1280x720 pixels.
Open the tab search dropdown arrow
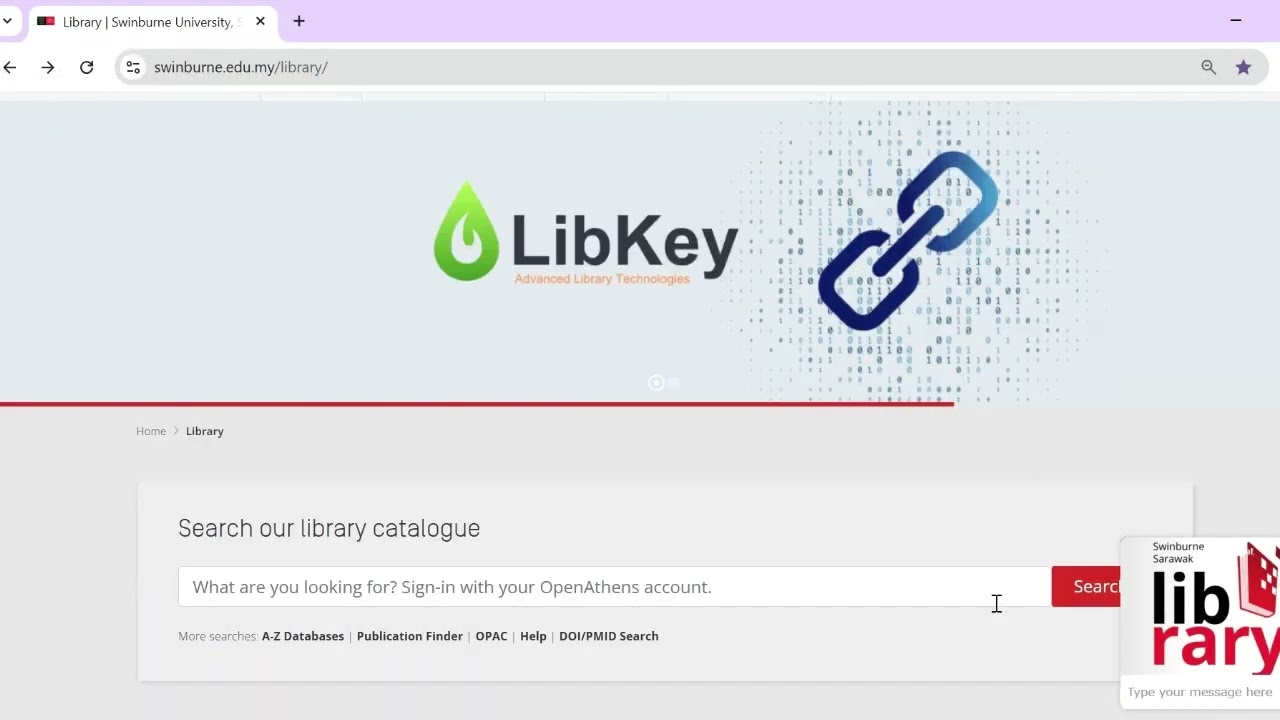(x=6, y=21)
